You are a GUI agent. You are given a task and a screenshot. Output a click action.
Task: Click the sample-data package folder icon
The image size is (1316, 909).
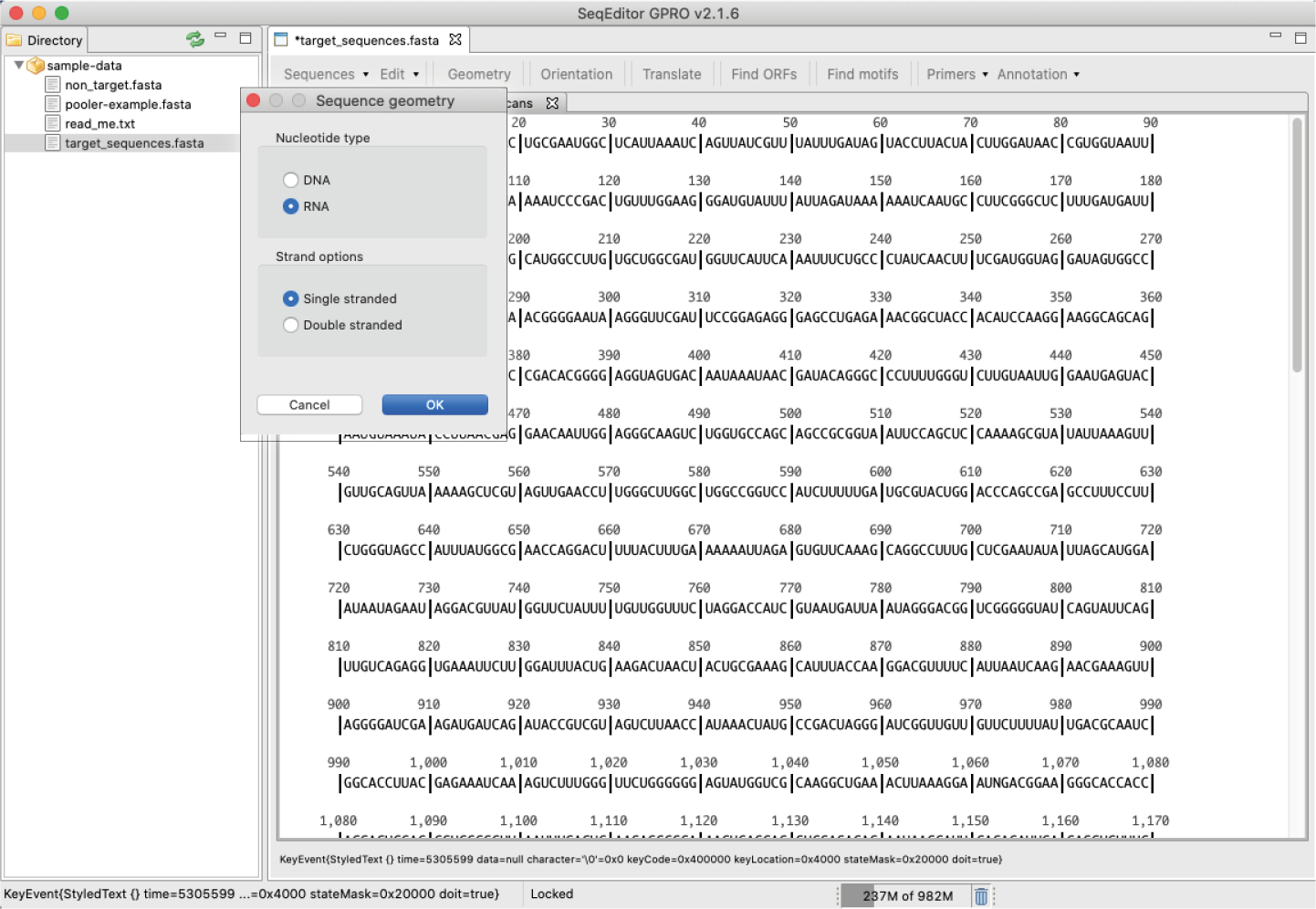37,66
